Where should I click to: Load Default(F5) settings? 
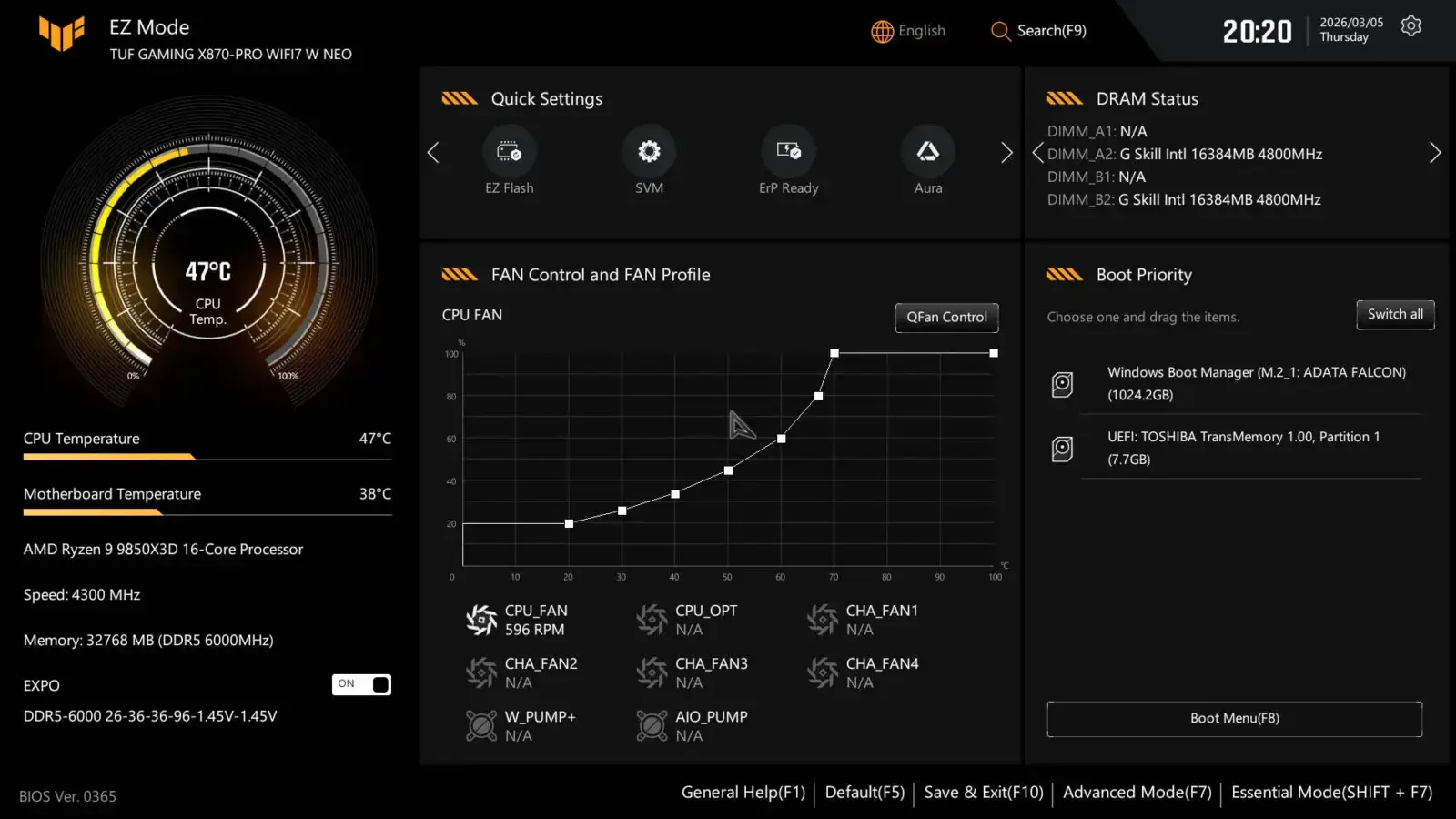point(864,793)
